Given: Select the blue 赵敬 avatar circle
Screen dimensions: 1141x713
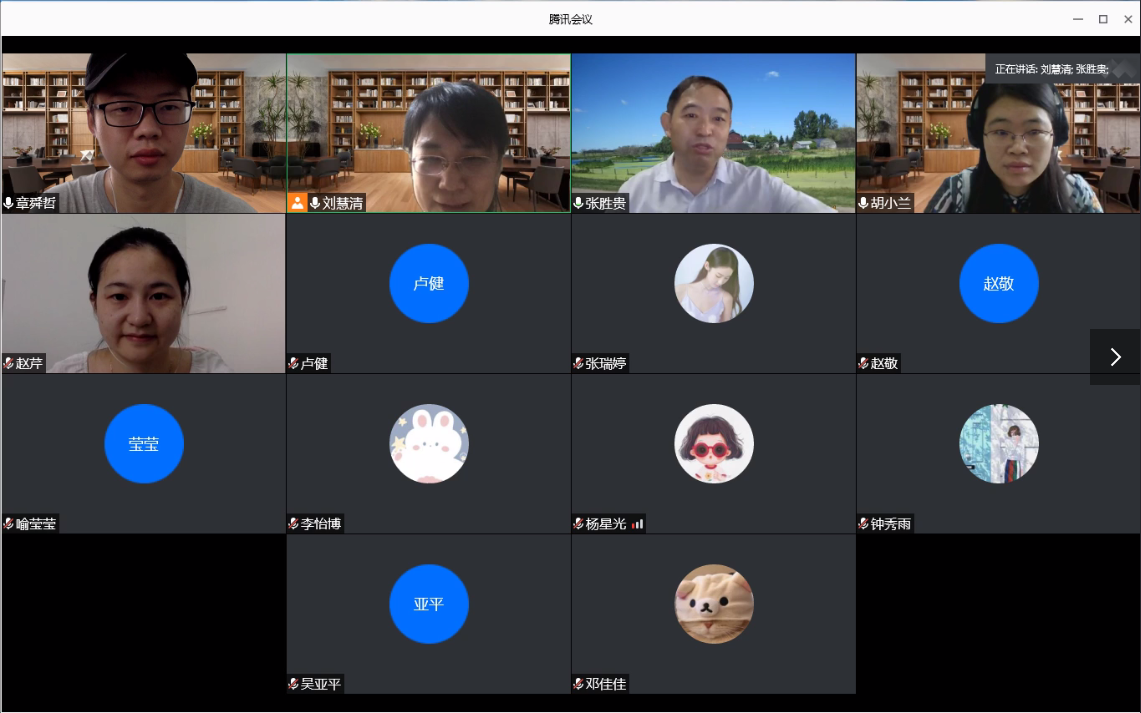Looking at the screenshot, I should point(998,284).
